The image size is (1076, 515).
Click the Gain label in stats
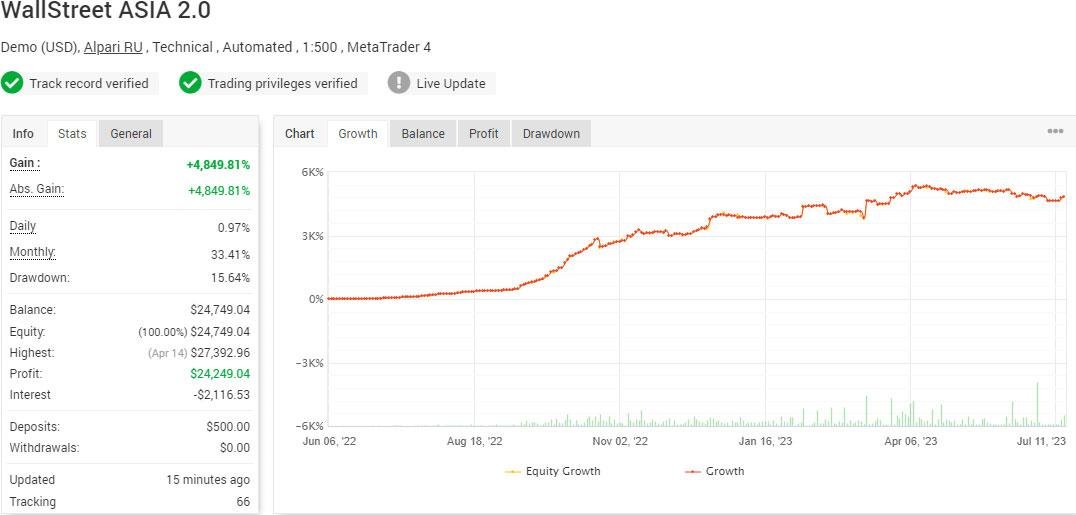click(25, 163)
